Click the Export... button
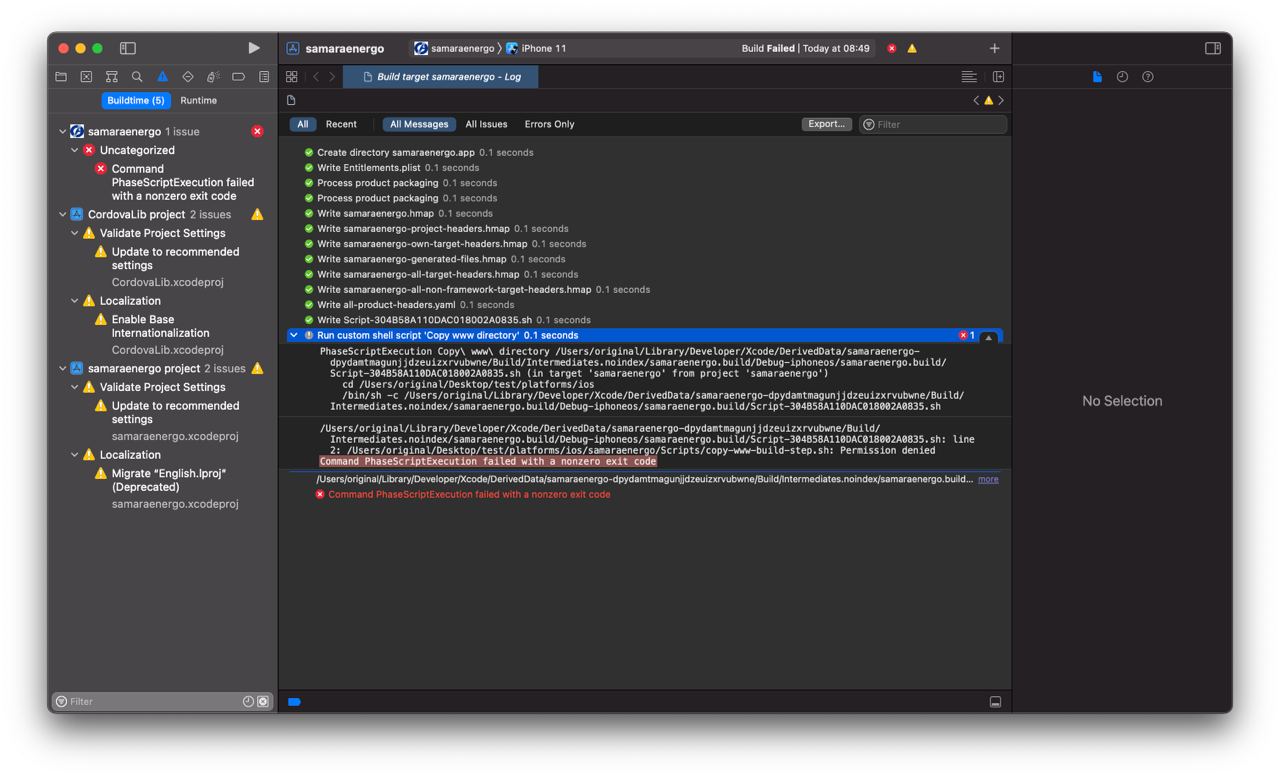 pyautogui.click(x=827, y=124)
